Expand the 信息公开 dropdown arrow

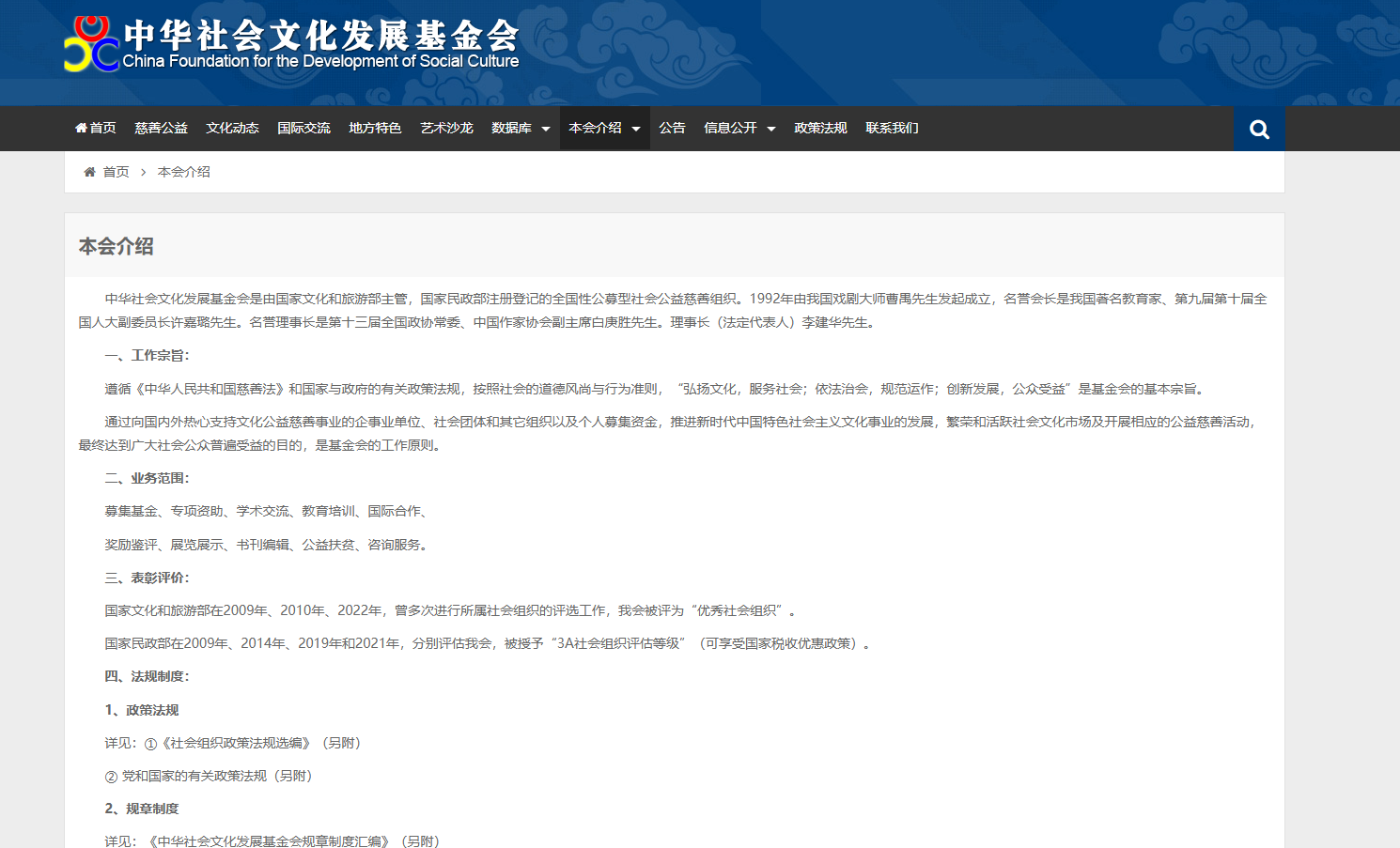771,129
